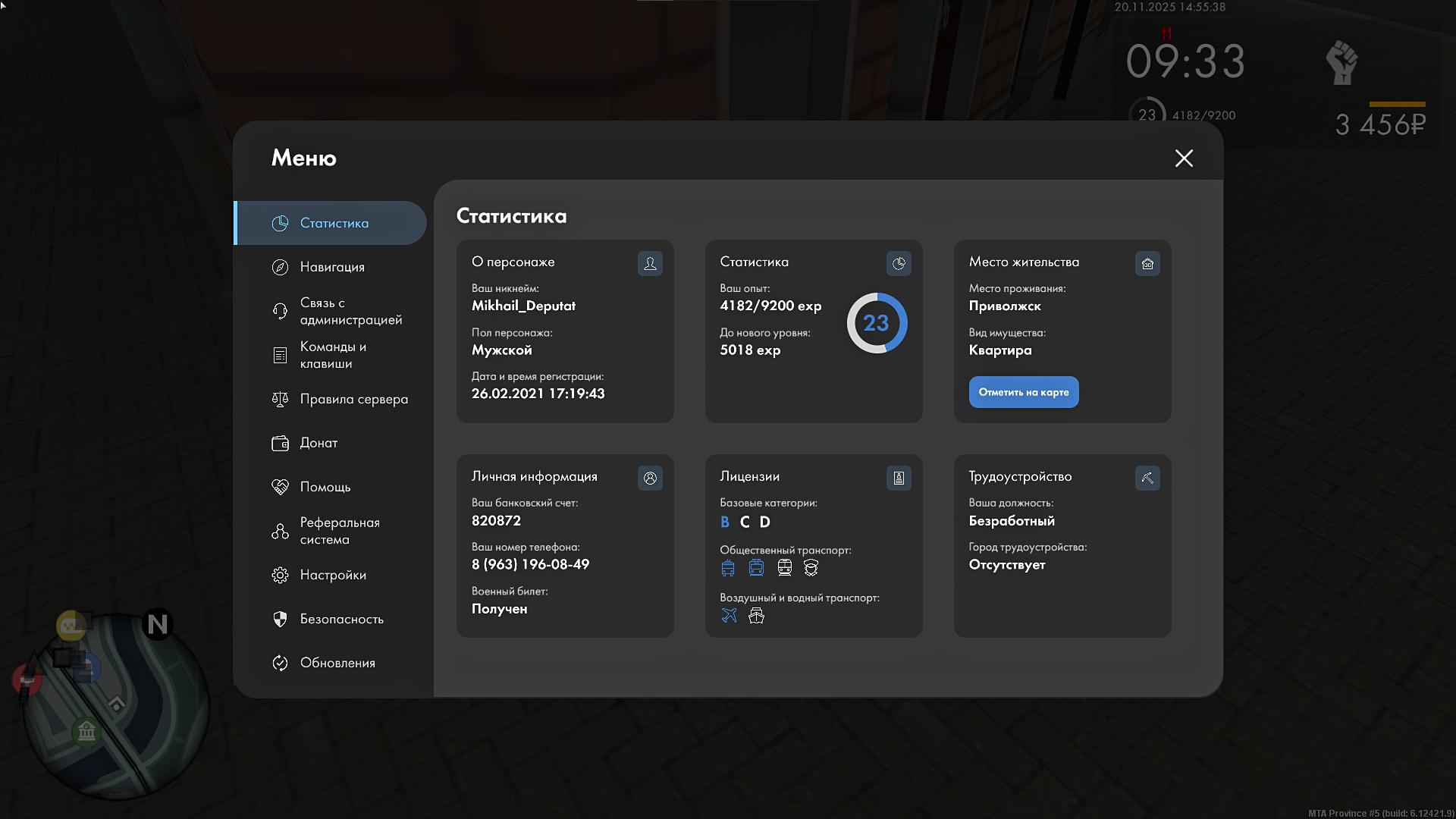Select Команды и клавиши menu item

(332, 355)
